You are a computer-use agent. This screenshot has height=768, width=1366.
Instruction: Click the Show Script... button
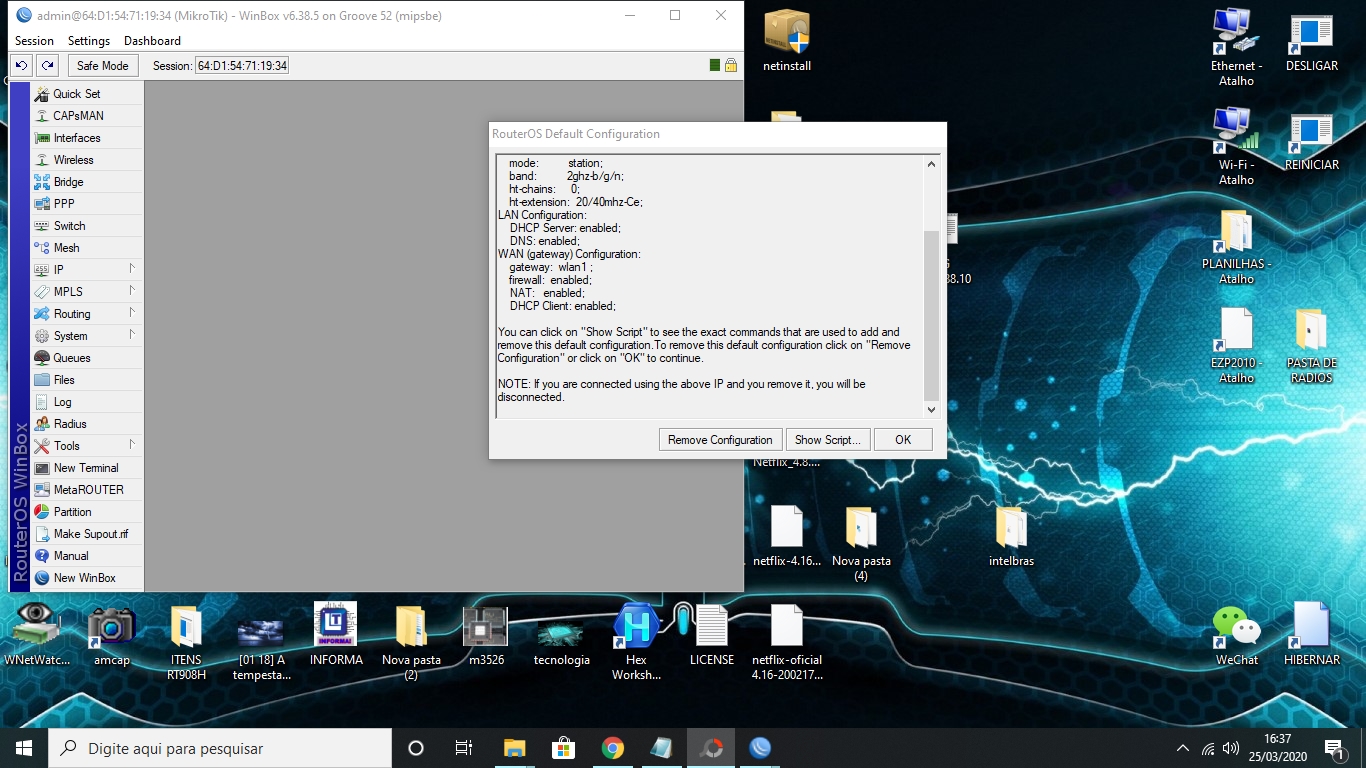(x=827, y=440)
